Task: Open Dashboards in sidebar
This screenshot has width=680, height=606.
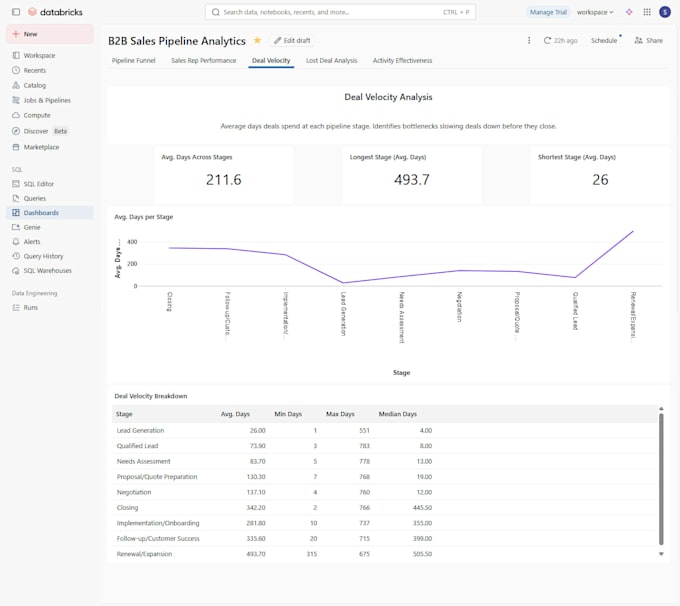Action: (x=49, y=213)
